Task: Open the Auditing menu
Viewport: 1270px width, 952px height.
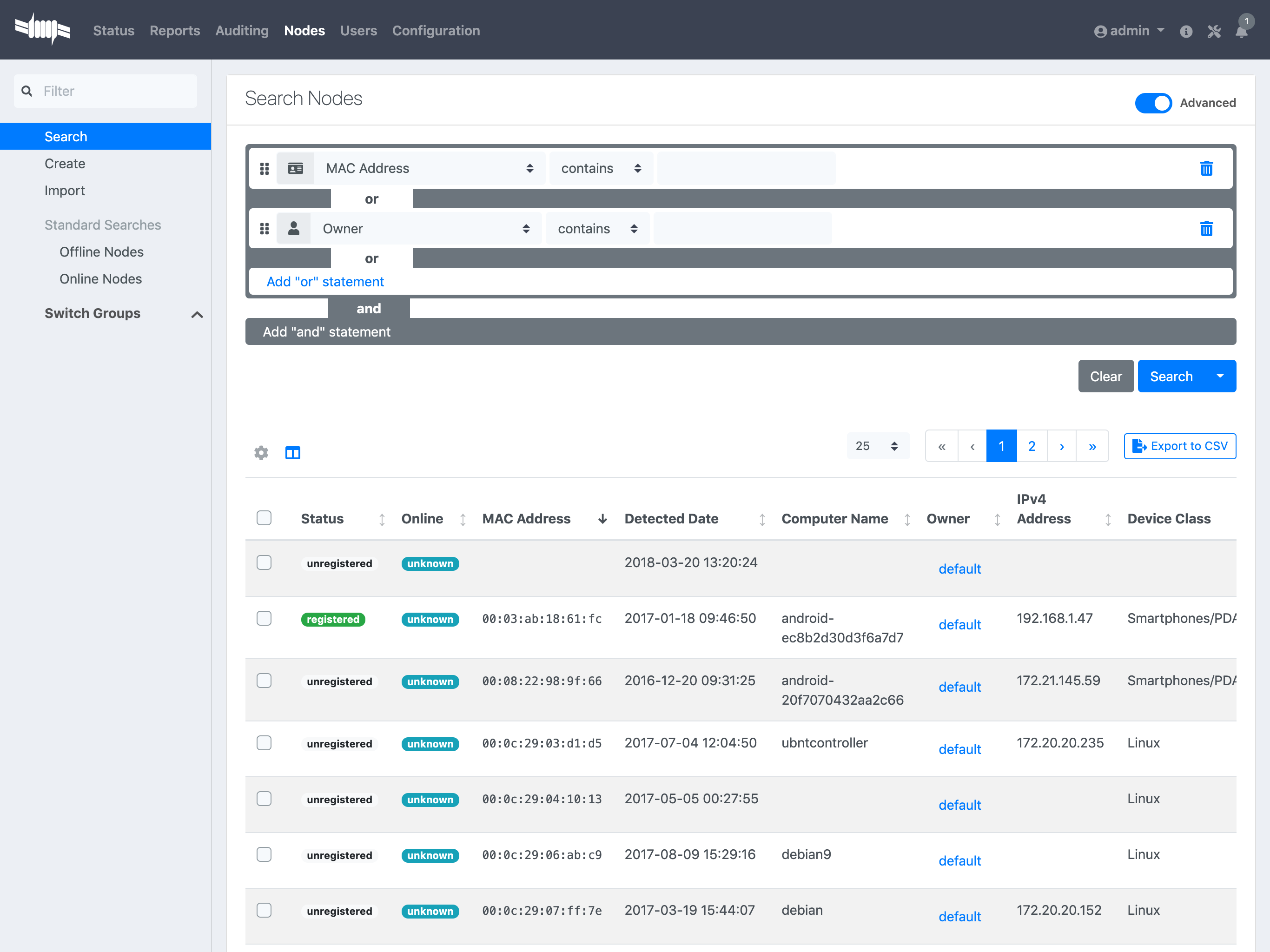Action: pos(242,30)
